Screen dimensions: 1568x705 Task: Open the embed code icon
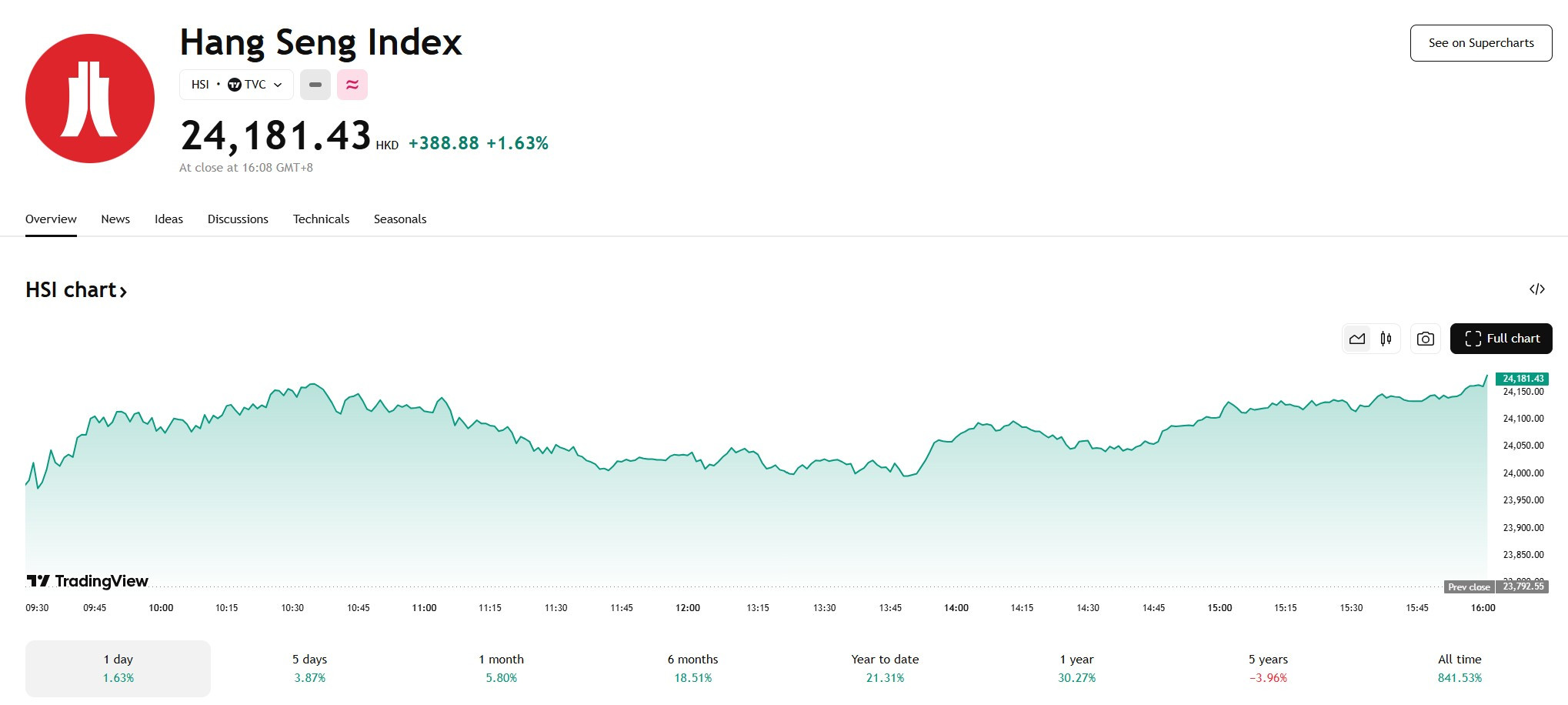tap(1537, 289)
